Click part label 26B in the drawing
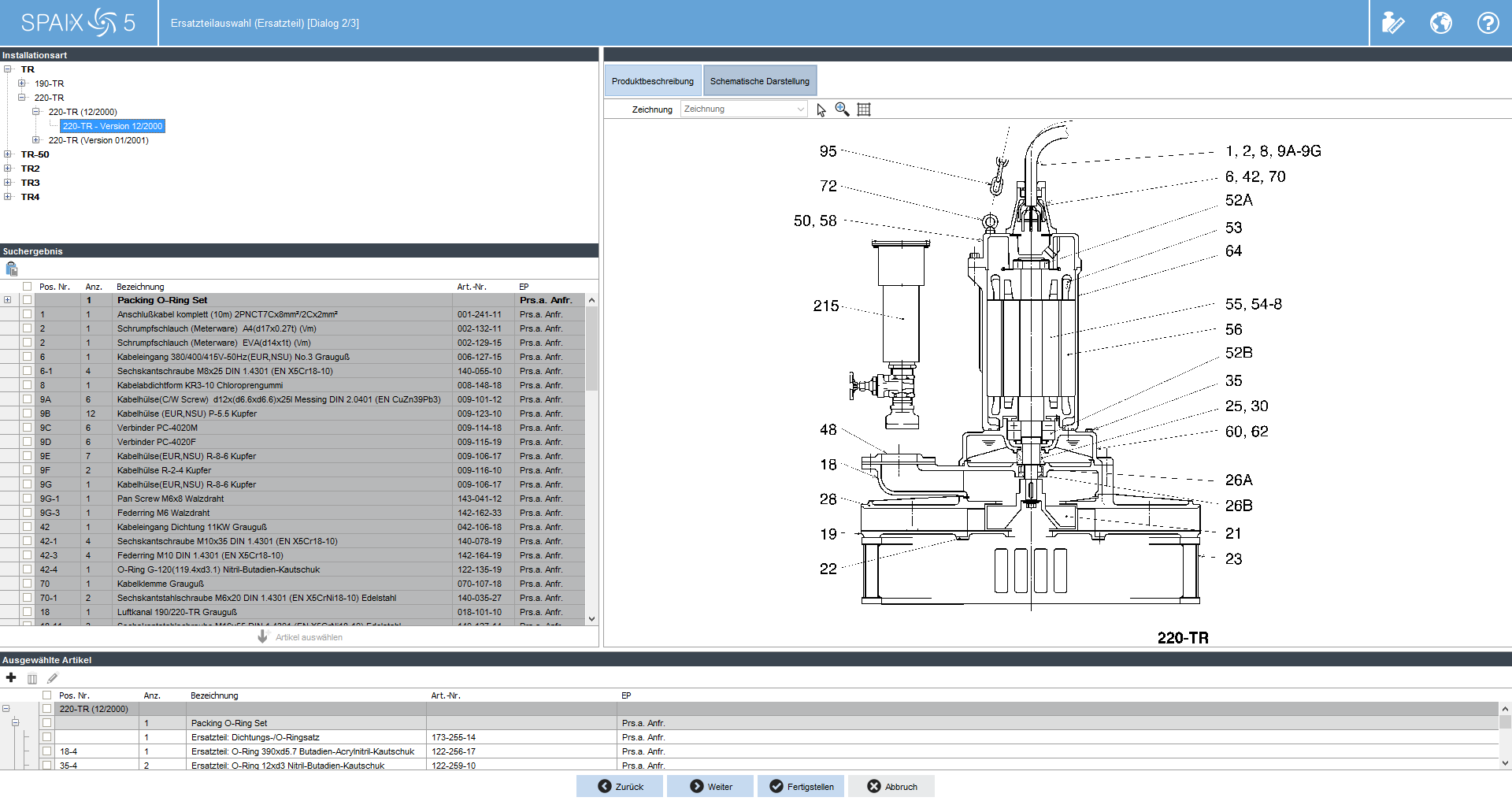 click(1239, 506)
